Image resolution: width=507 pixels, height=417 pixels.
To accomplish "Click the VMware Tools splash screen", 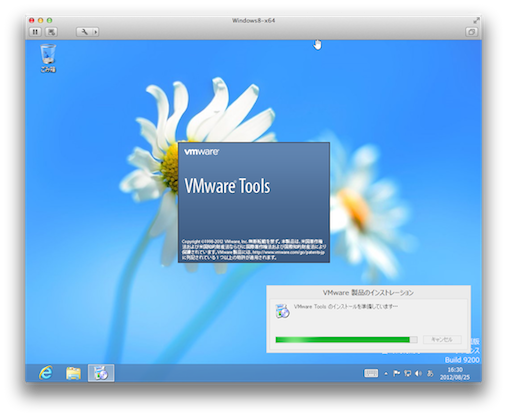I will coord(254,202).
